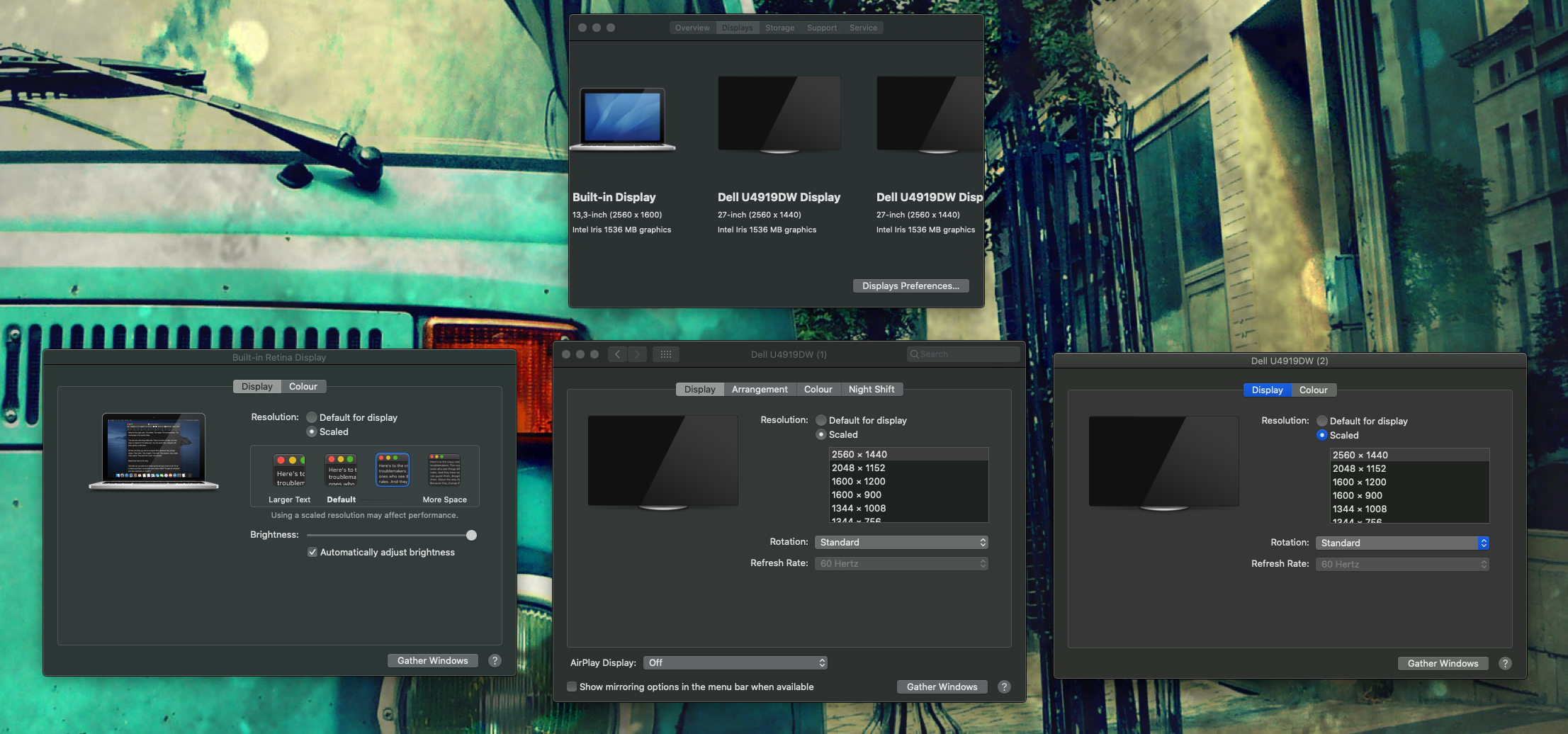The width and height of the screenshot is (1568, 734).
Task: Click the monitor preview in Dell U4919DW (2) window
Action: pyautogui.click(x=1164, y=463)
